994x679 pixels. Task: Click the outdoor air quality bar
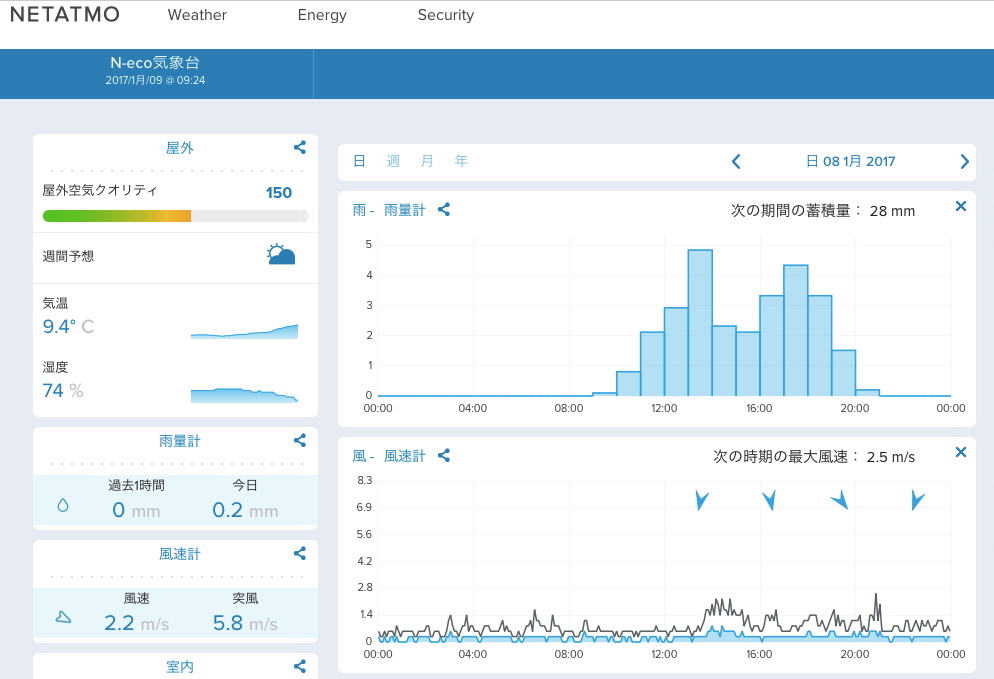[176, 216]
